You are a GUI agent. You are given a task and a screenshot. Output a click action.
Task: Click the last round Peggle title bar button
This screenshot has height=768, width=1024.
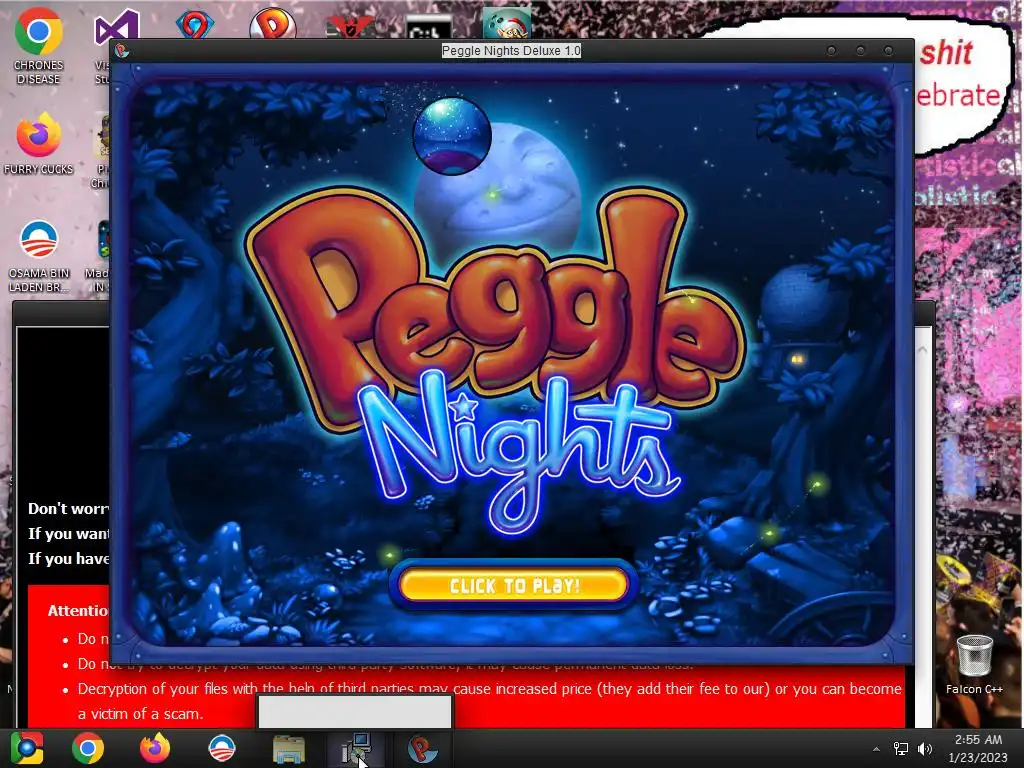coord(888,51)
